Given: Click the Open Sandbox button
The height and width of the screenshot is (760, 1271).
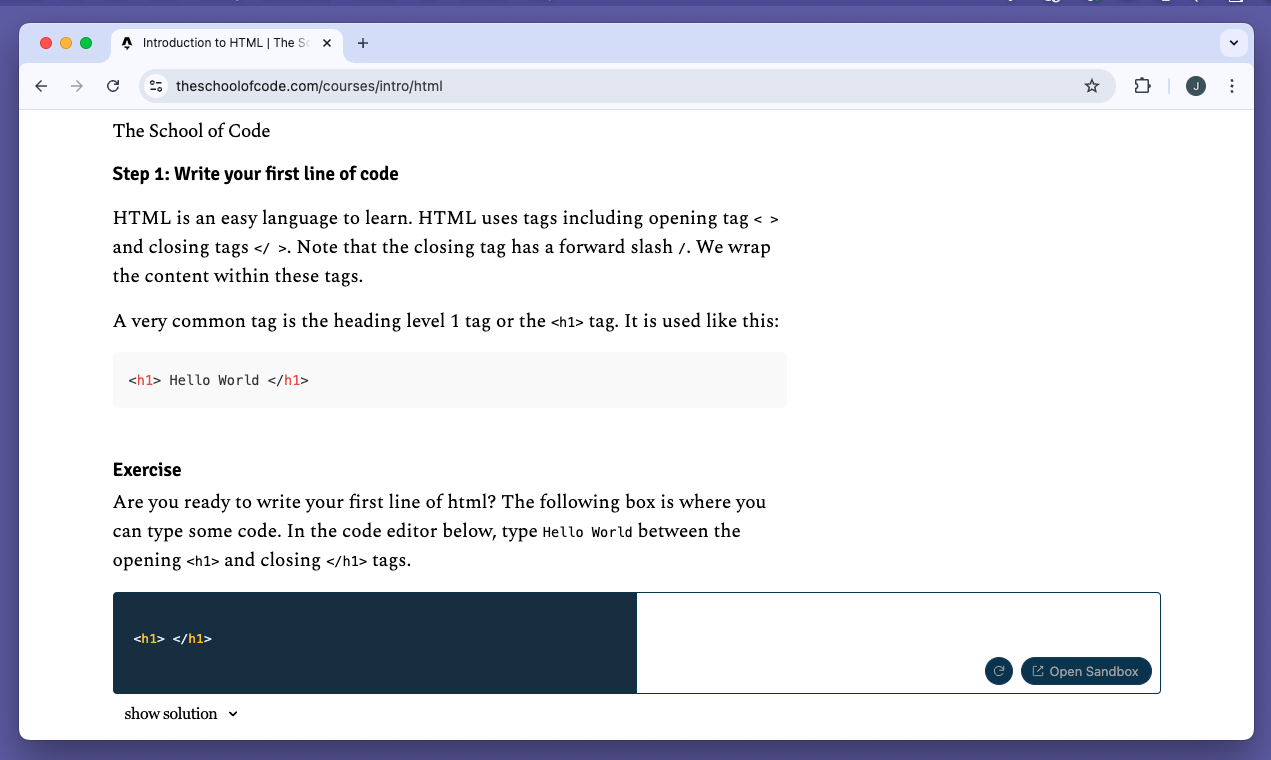Looking at the screenshot, I should (1086, 671).
